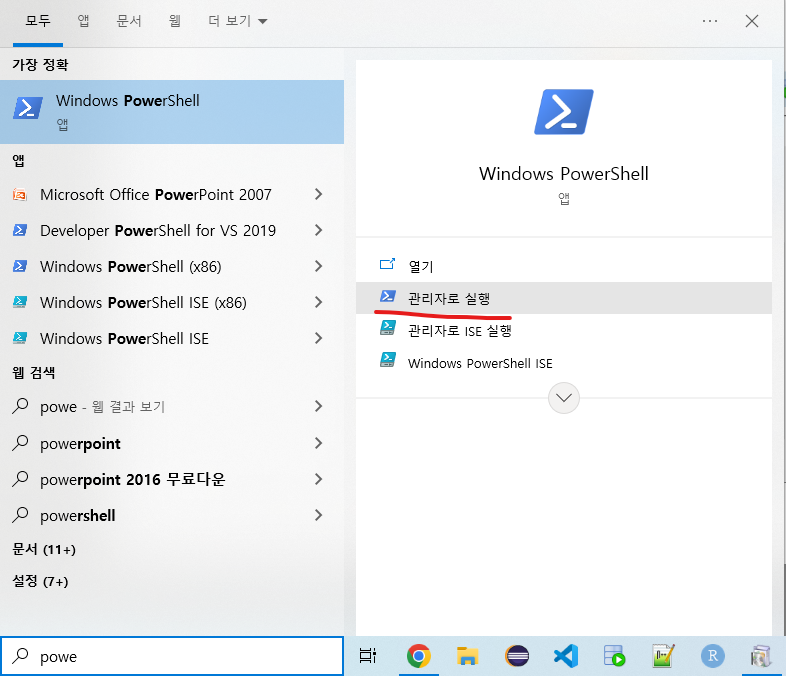Select 열기 to open PowerShell
Image resolution: width=786 pixels, height=676 pixels.
click(x=564, y=266)
